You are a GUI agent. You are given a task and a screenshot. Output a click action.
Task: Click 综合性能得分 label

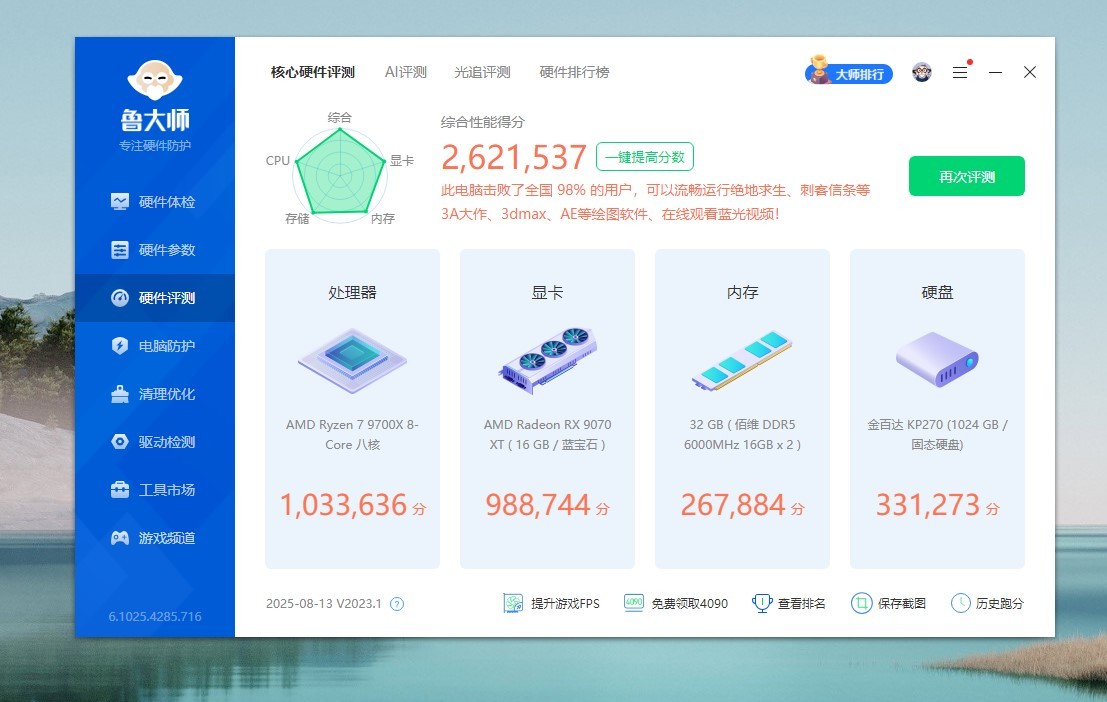483,122
